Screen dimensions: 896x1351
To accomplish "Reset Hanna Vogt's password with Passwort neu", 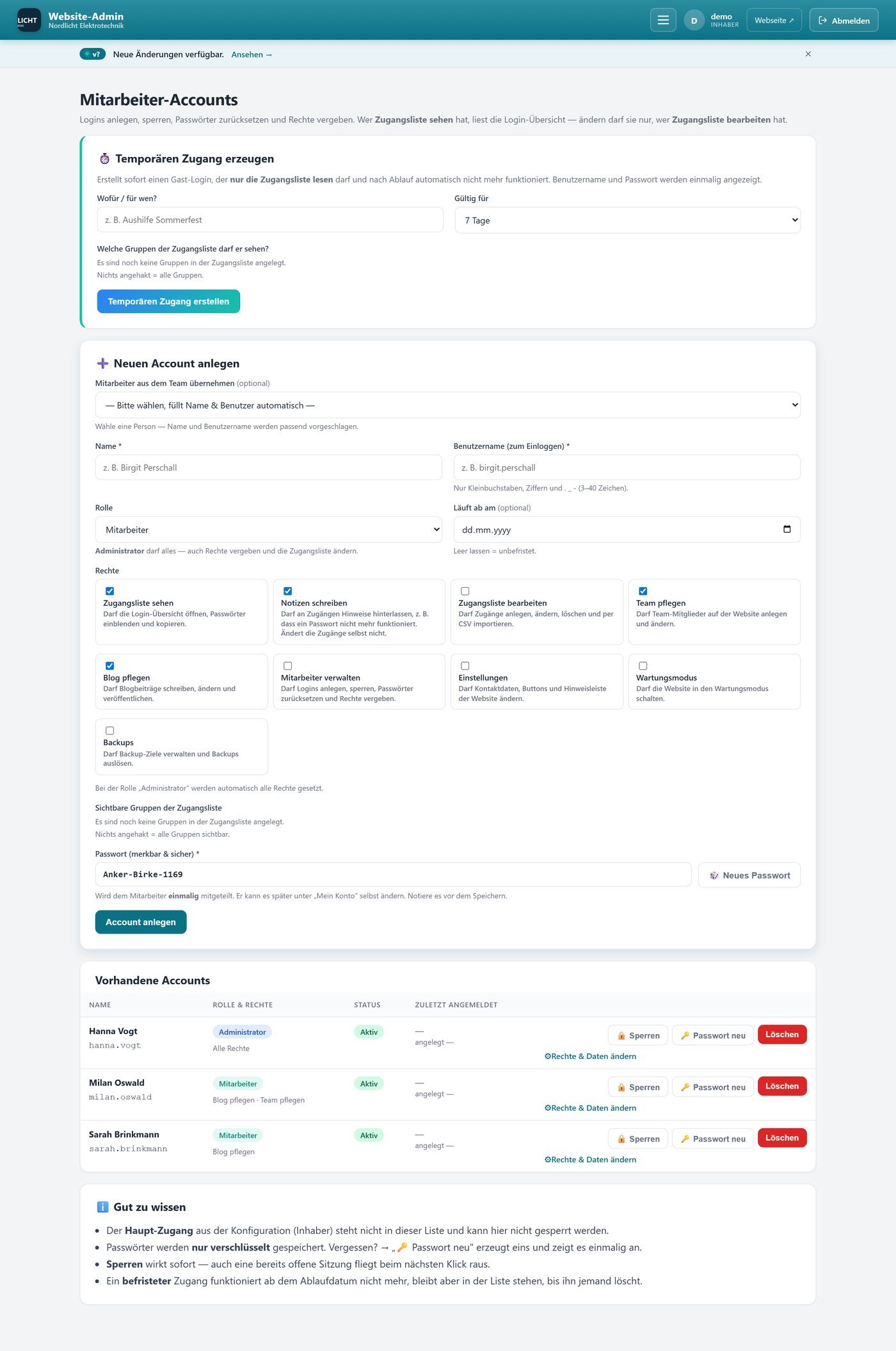I will [x=712, y=1035].
